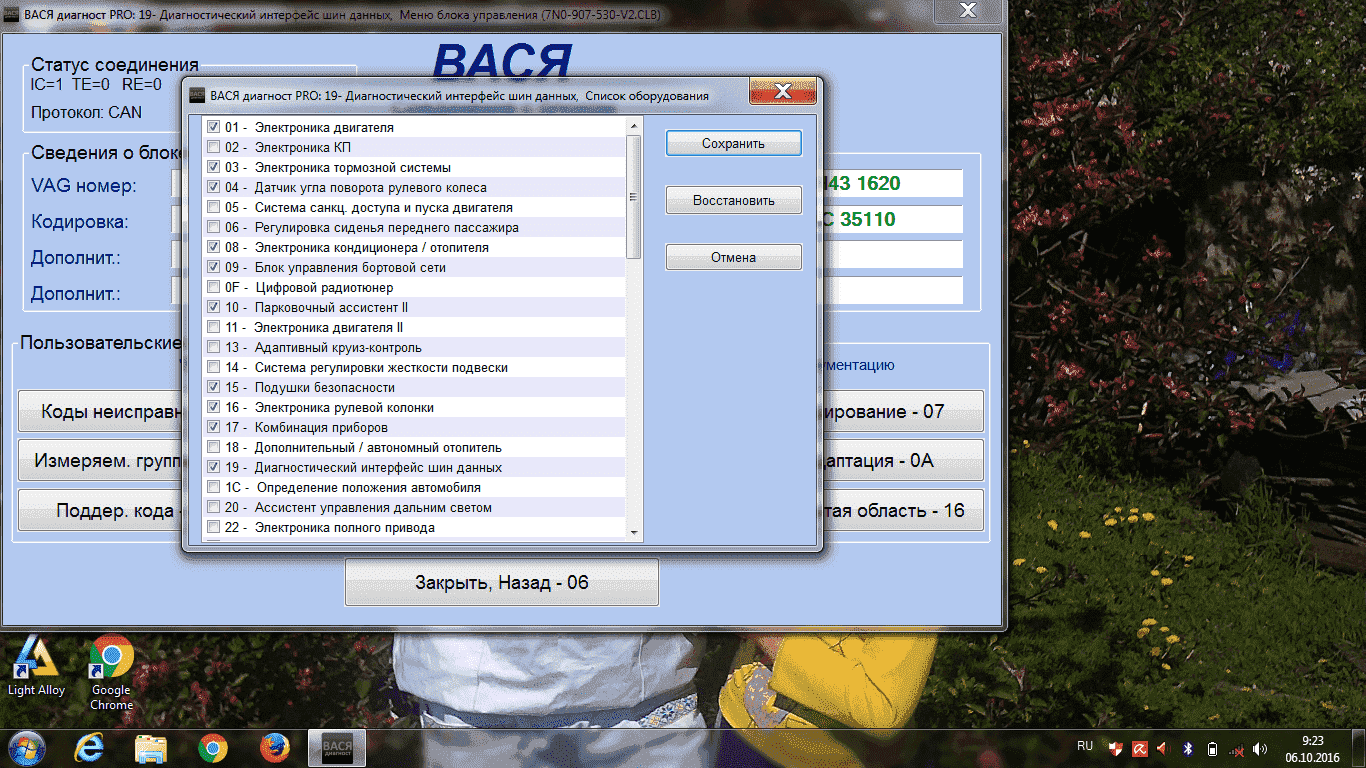Launch Firefox from the taskbar
The image size is (1366, 768).
[274, 748]
